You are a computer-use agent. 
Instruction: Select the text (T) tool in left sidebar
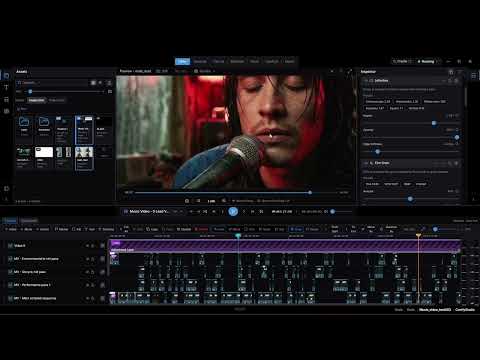pyautogui.click(x=6, y=88)
